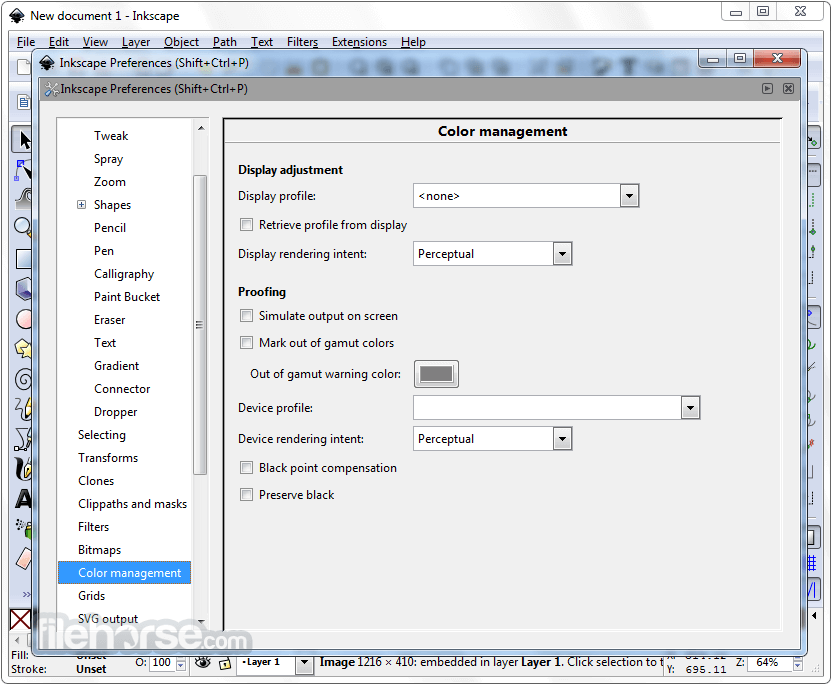Open the Display profile dropdown
The width and height of the screenshot is (832, 685).
(629, 196)
